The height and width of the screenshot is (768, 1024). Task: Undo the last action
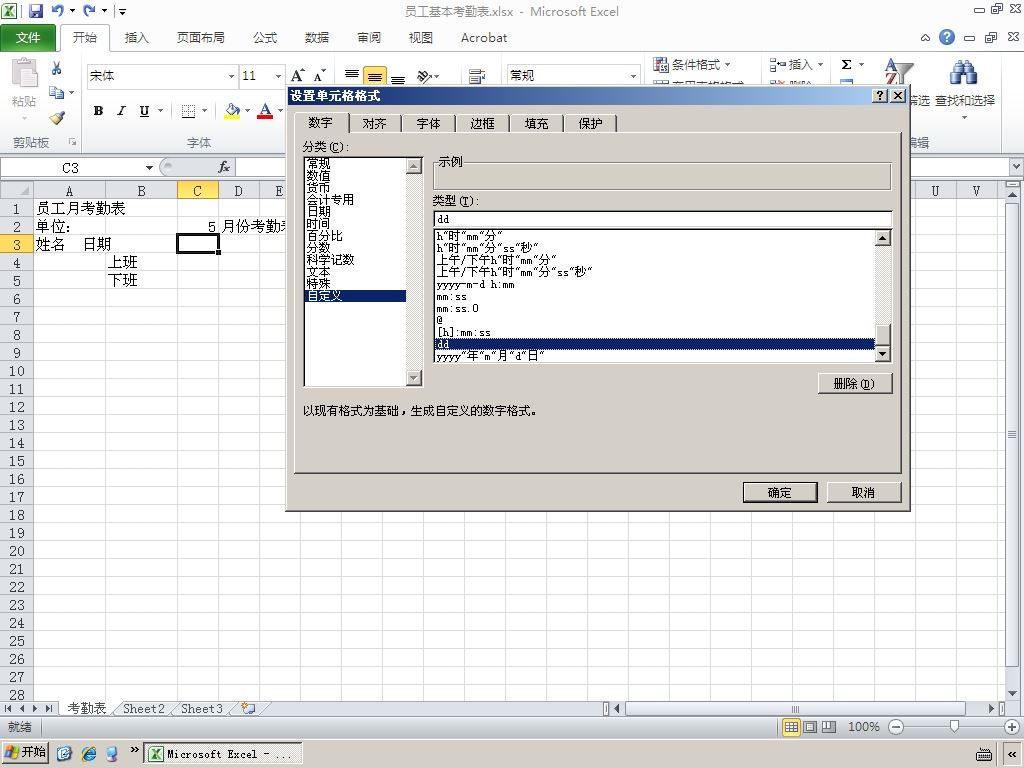[57, 10]
